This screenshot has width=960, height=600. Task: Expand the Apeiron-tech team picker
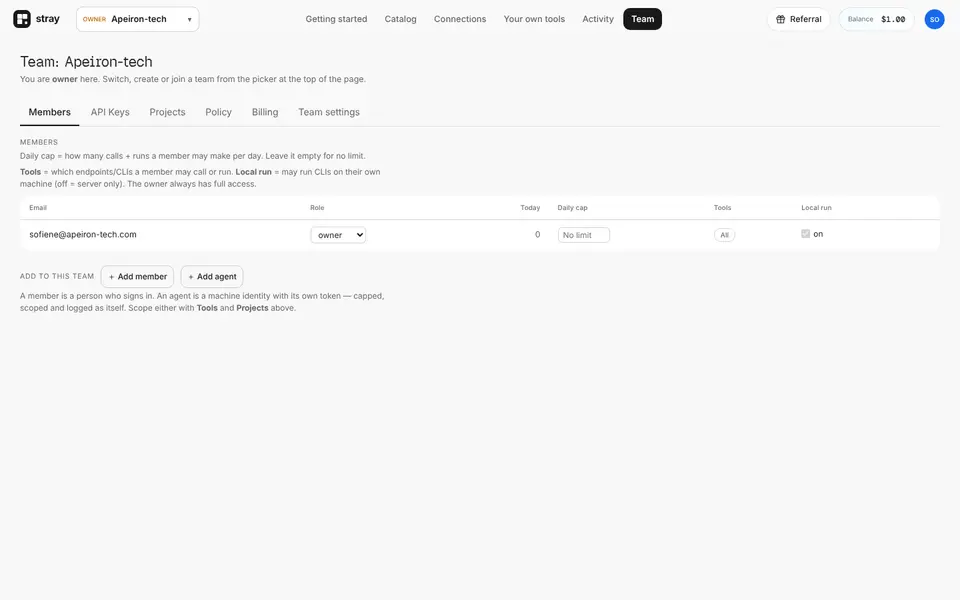pyautogui.click(x=138, y=19)
